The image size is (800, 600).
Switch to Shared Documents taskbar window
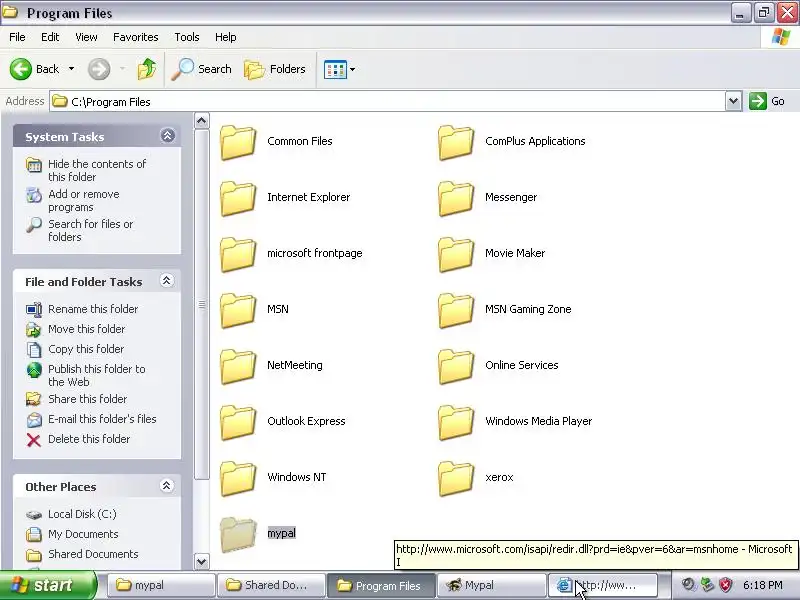tap(271, 585)
